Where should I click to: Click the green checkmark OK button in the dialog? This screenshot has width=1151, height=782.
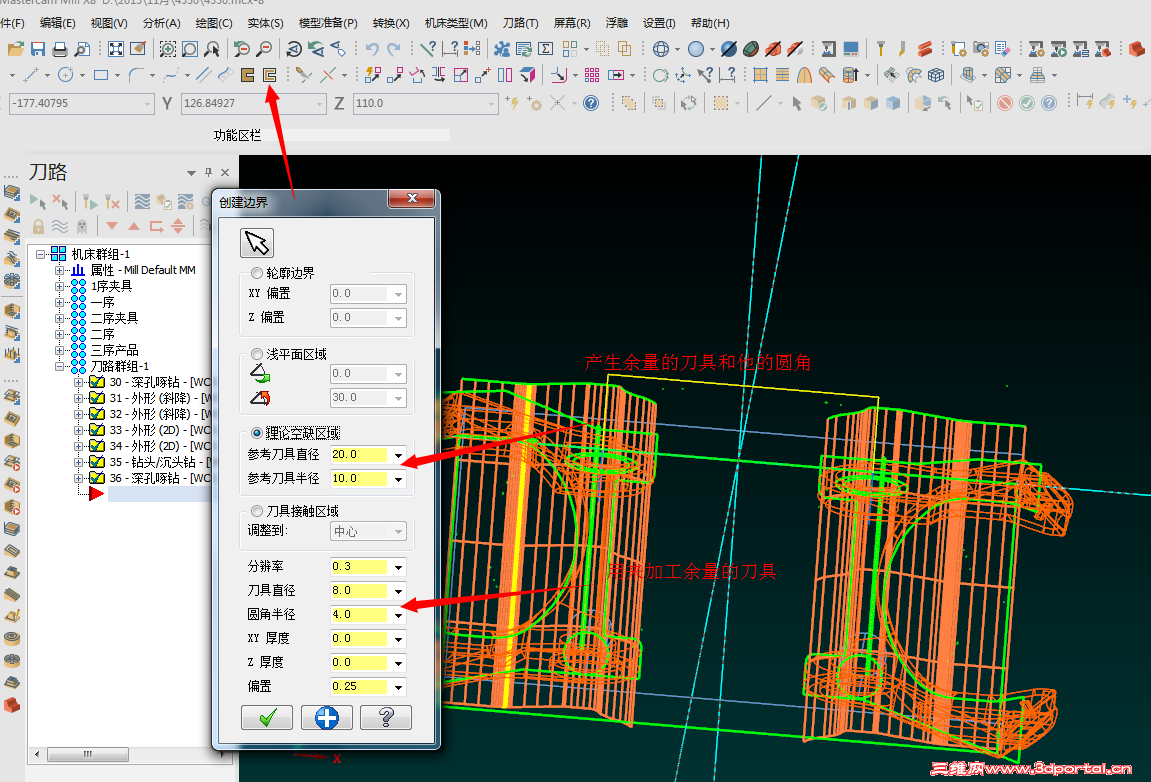click(267, 717)
